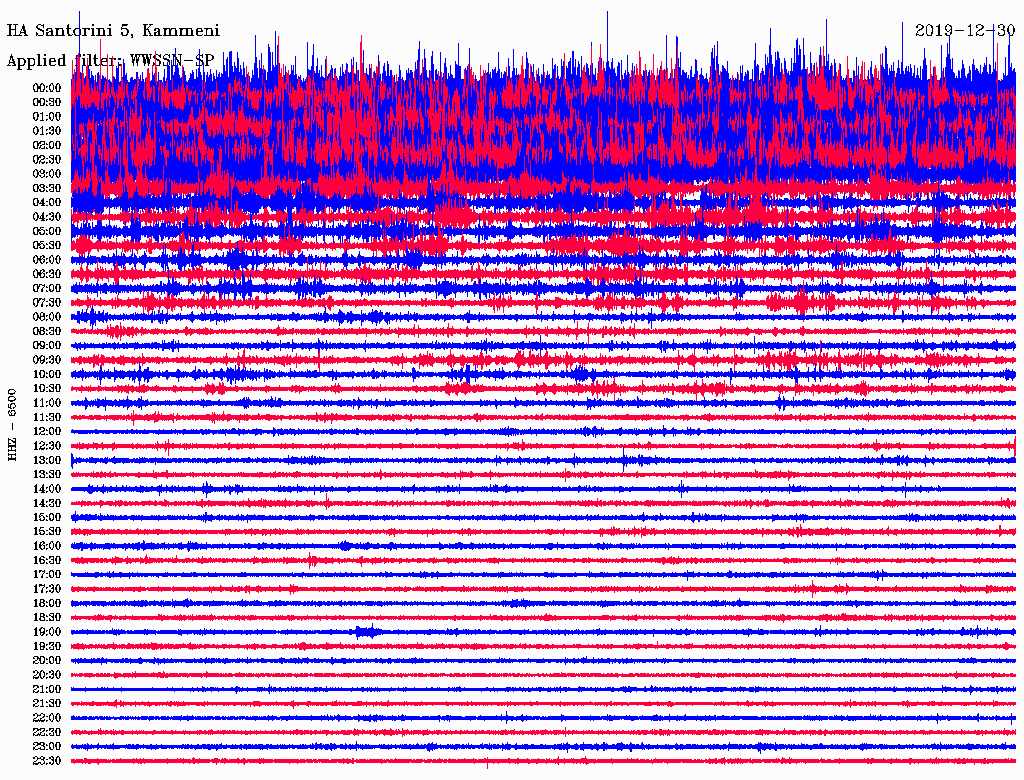Select the 18:00 time label
The image size is (1024, 780).
(47, 603)
